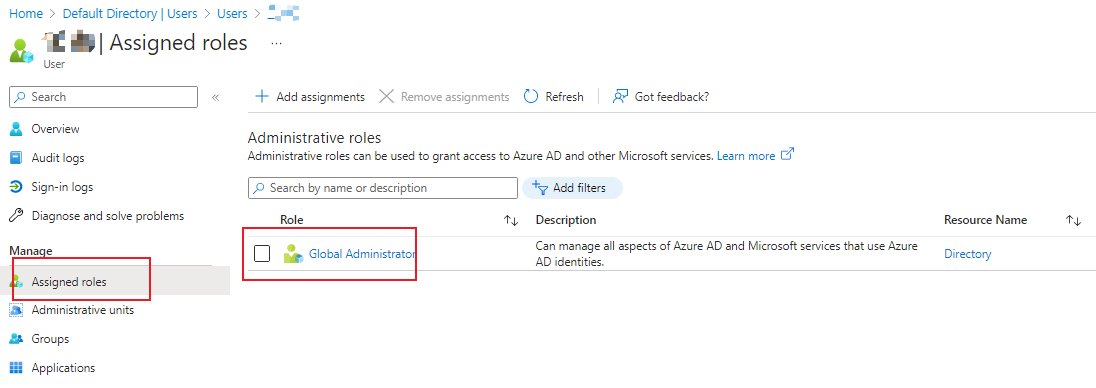The width and height of the screenshot is (1096, 388).
Task: Click the Role column header
Action: click(291, 220)
